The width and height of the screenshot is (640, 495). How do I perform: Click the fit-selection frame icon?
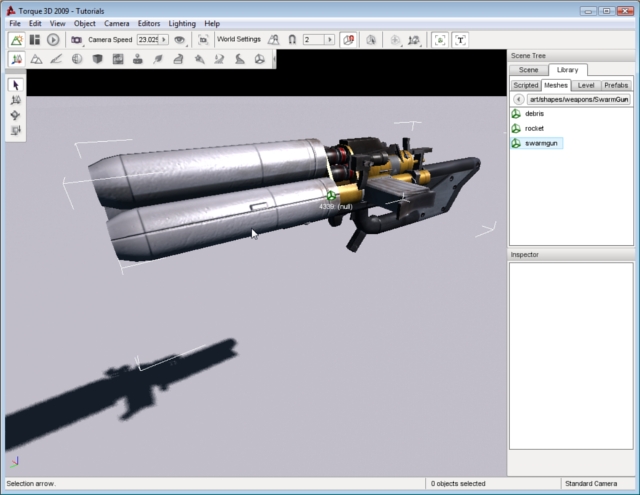pos(440,40)
